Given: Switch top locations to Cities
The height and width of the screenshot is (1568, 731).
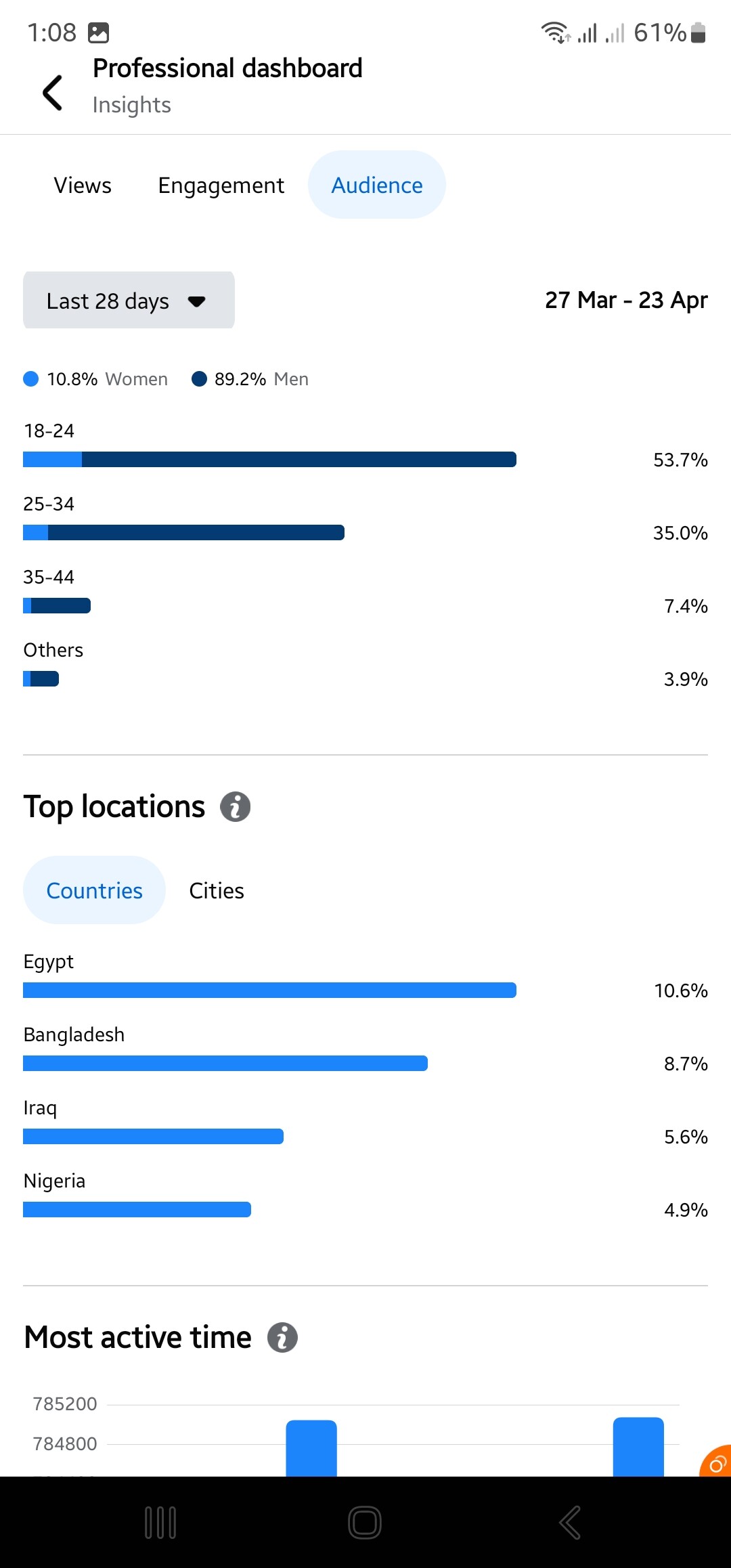Looking at the screenshot, I should [x=217, y=890].
